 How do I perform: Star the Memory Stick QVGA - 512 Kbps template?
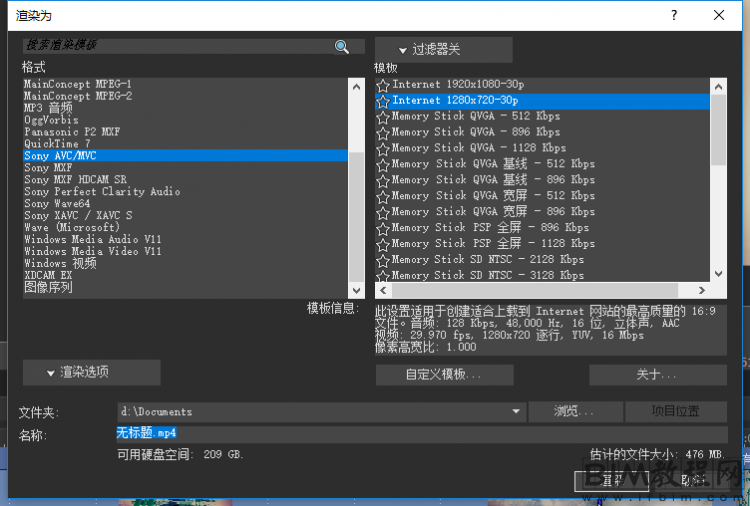coord(383,117)
